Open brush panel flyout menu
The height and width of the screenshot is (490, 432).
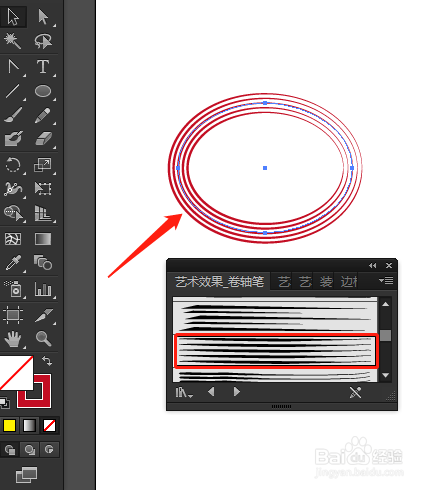point(386,281)
